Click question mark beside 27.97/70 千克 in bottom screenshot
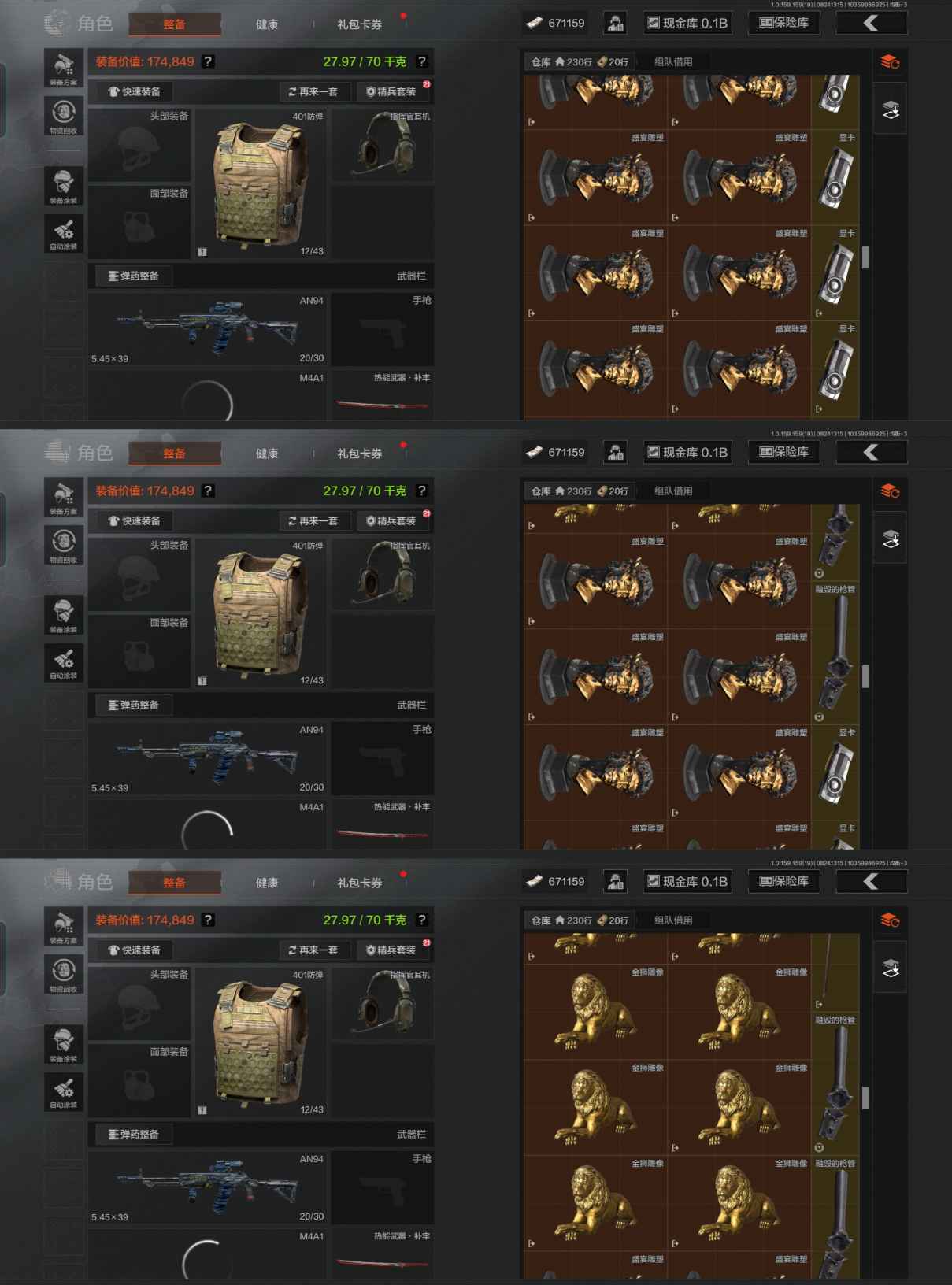Image resolution: width=952 pixels, height=1285 pixels. pos(422,920)
